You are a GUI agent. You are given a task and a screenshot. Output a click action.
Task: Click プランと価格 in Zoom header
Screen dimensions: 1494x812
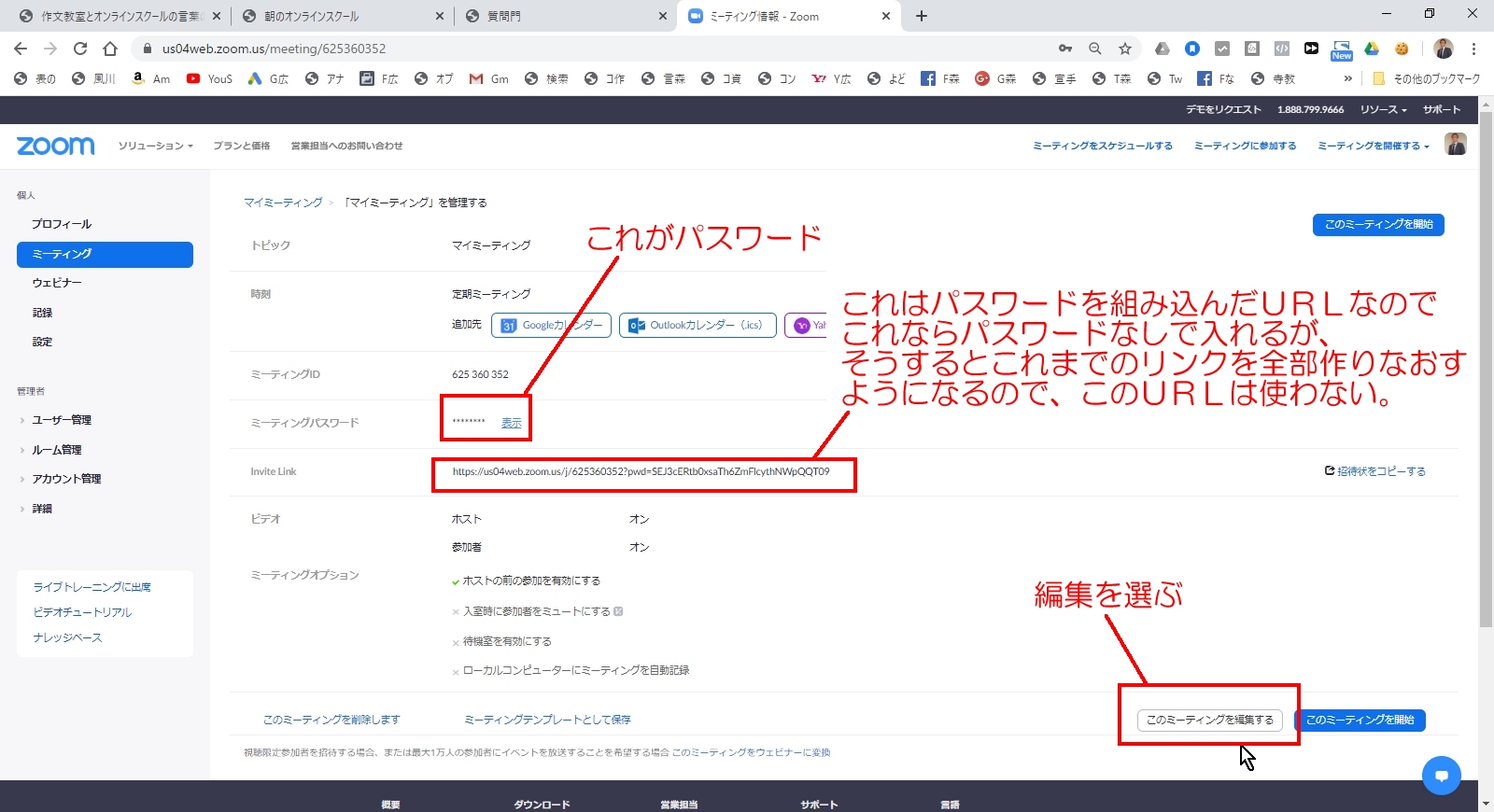(x=241, y=146)
